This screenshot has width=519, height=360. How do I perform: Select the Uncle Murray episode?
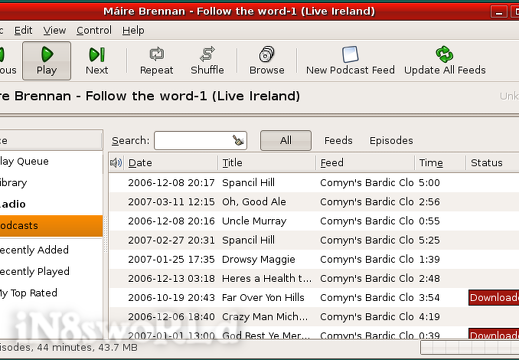[314, 221]
